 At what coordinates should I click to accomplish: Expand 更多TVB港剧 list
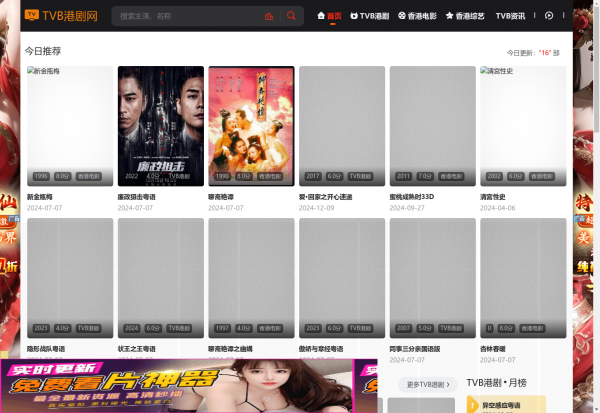[x=429, y=384]
